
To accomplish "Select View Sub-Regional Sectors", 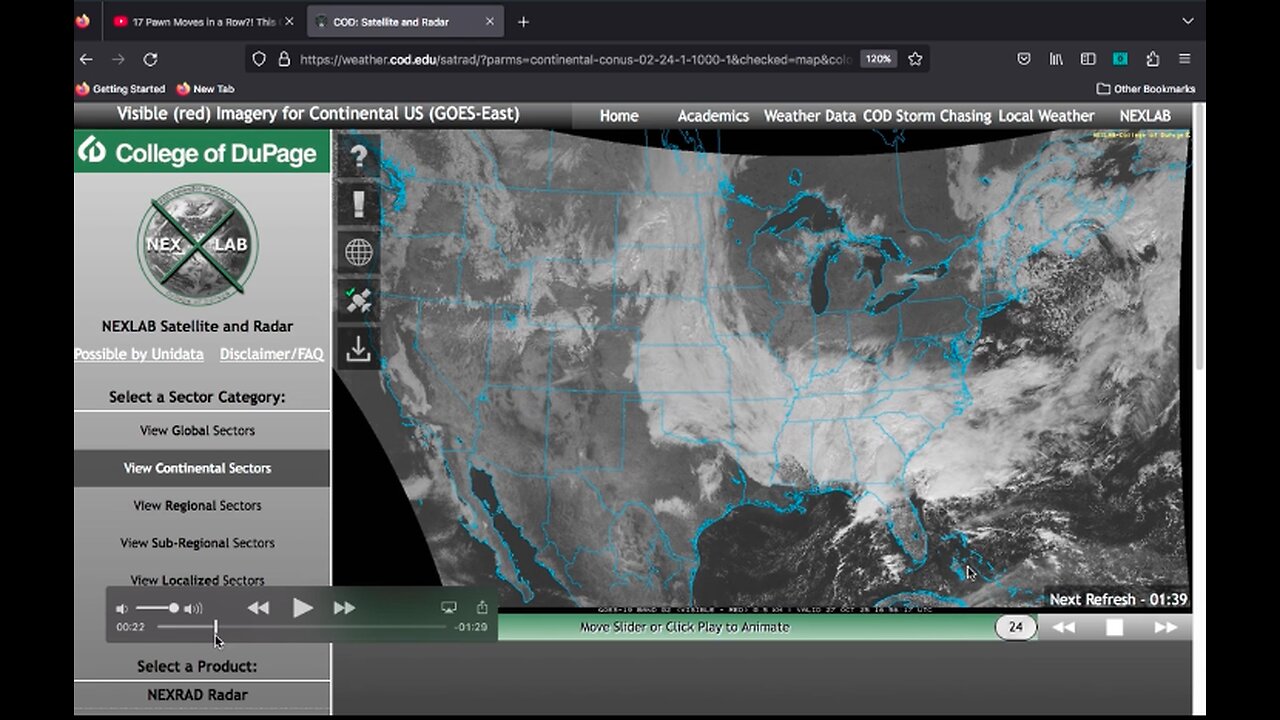I will coord(202,543).
